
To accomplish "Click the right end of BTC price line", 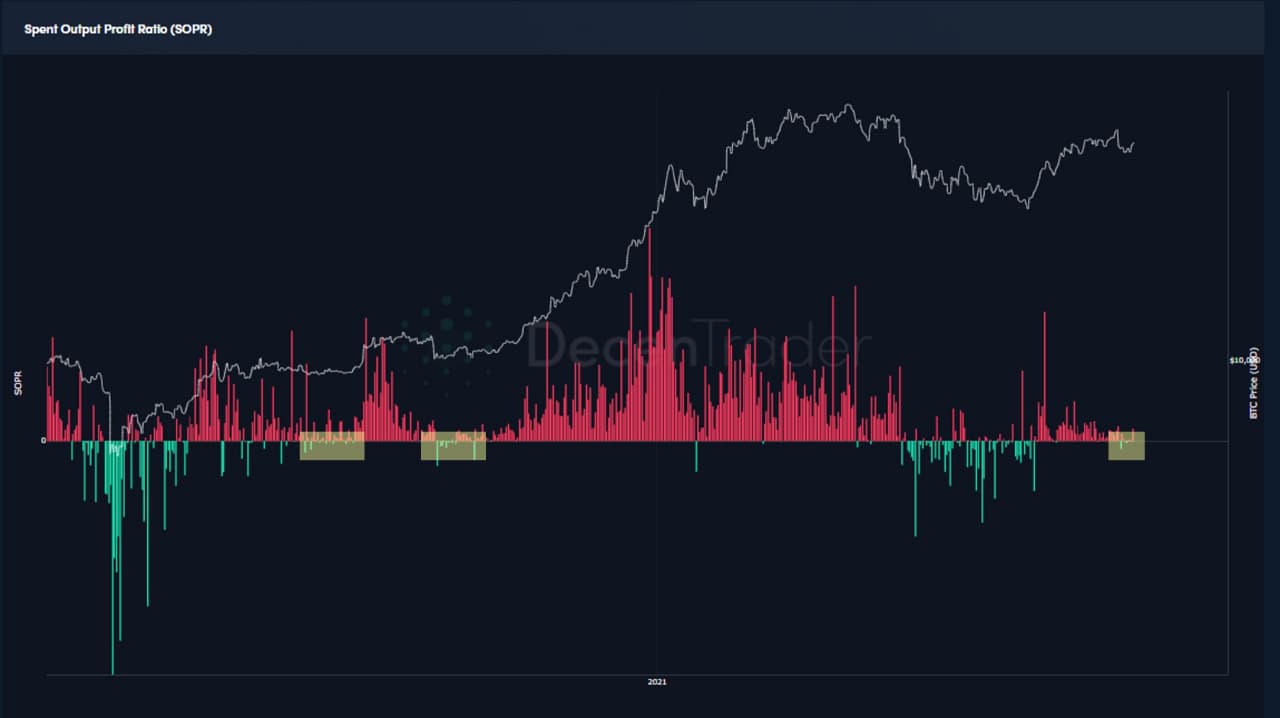I will tap(1133, 143).
